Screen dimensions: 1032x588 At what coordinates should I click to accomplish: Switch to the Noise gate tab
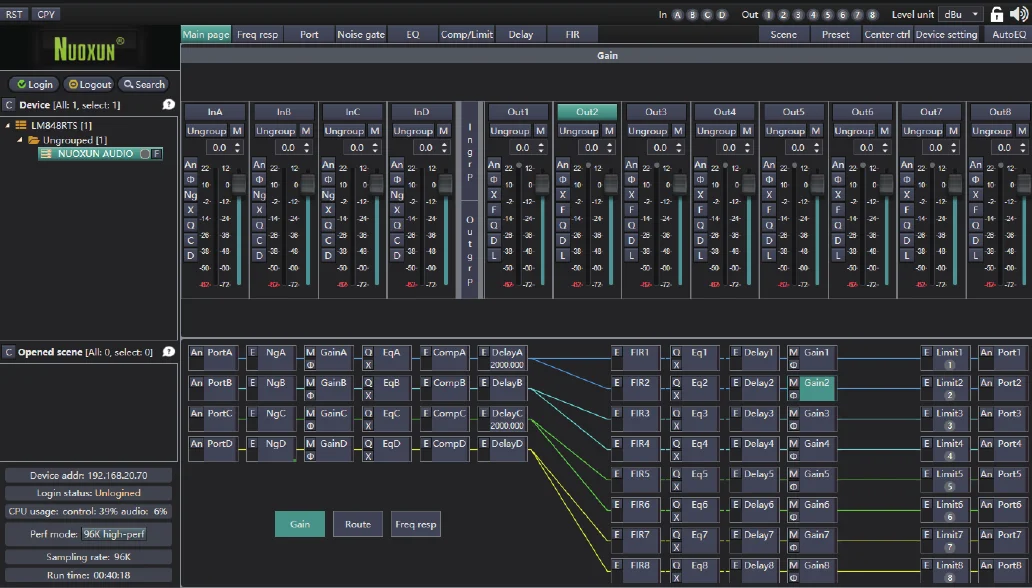[360, 34]
